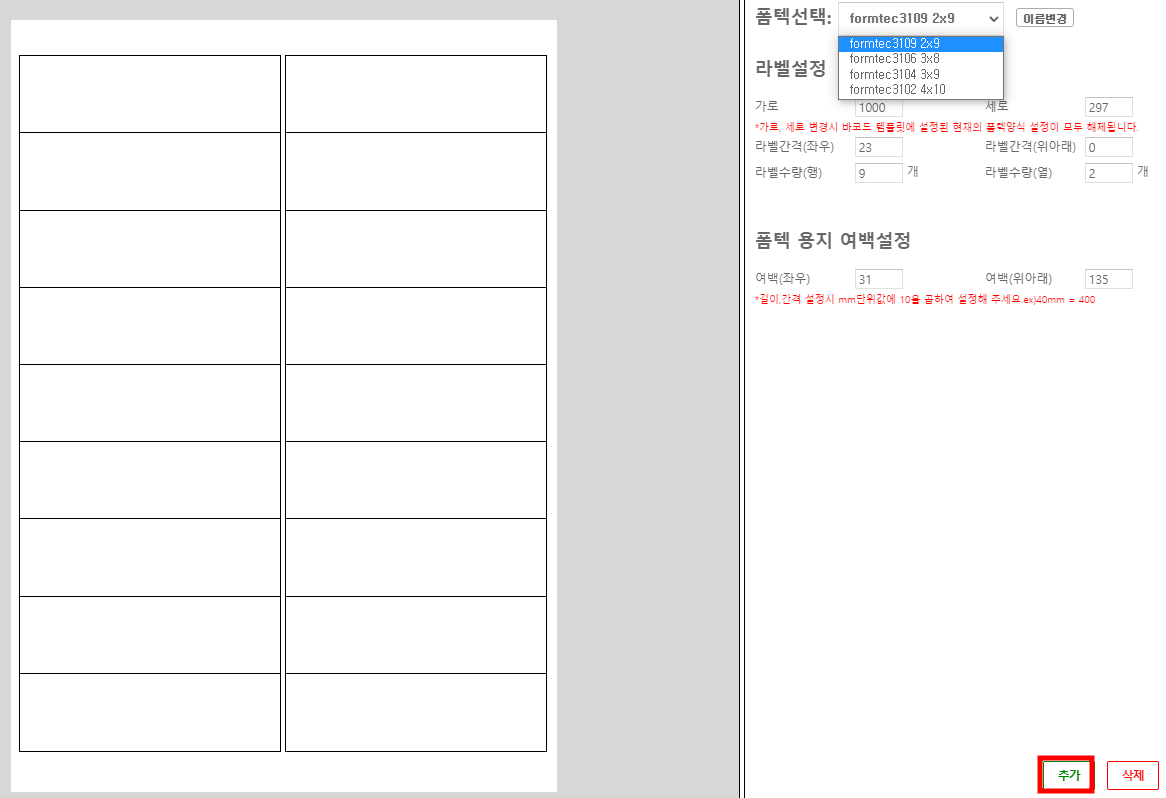Focus the 라벨수량(행) row count field
1166x798 pixels.
point(879,173)
